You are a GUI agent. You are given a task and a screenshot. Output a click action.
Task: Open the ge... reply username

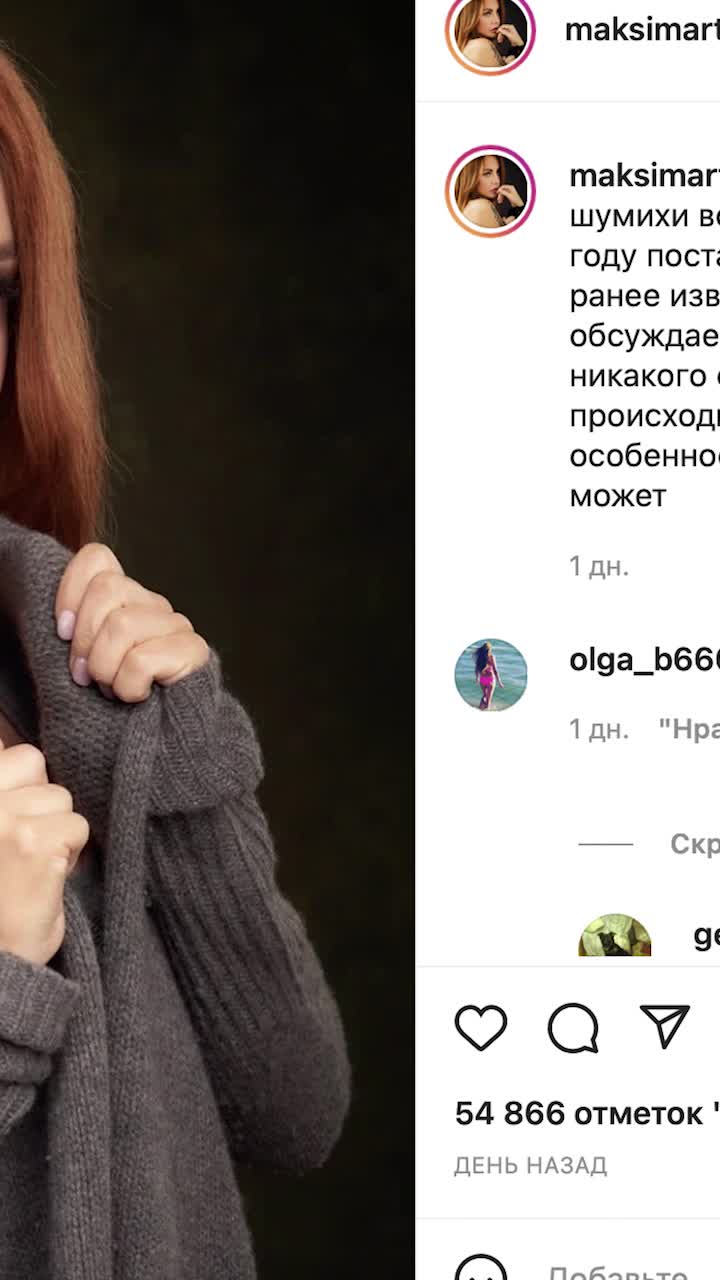[707, 935]
